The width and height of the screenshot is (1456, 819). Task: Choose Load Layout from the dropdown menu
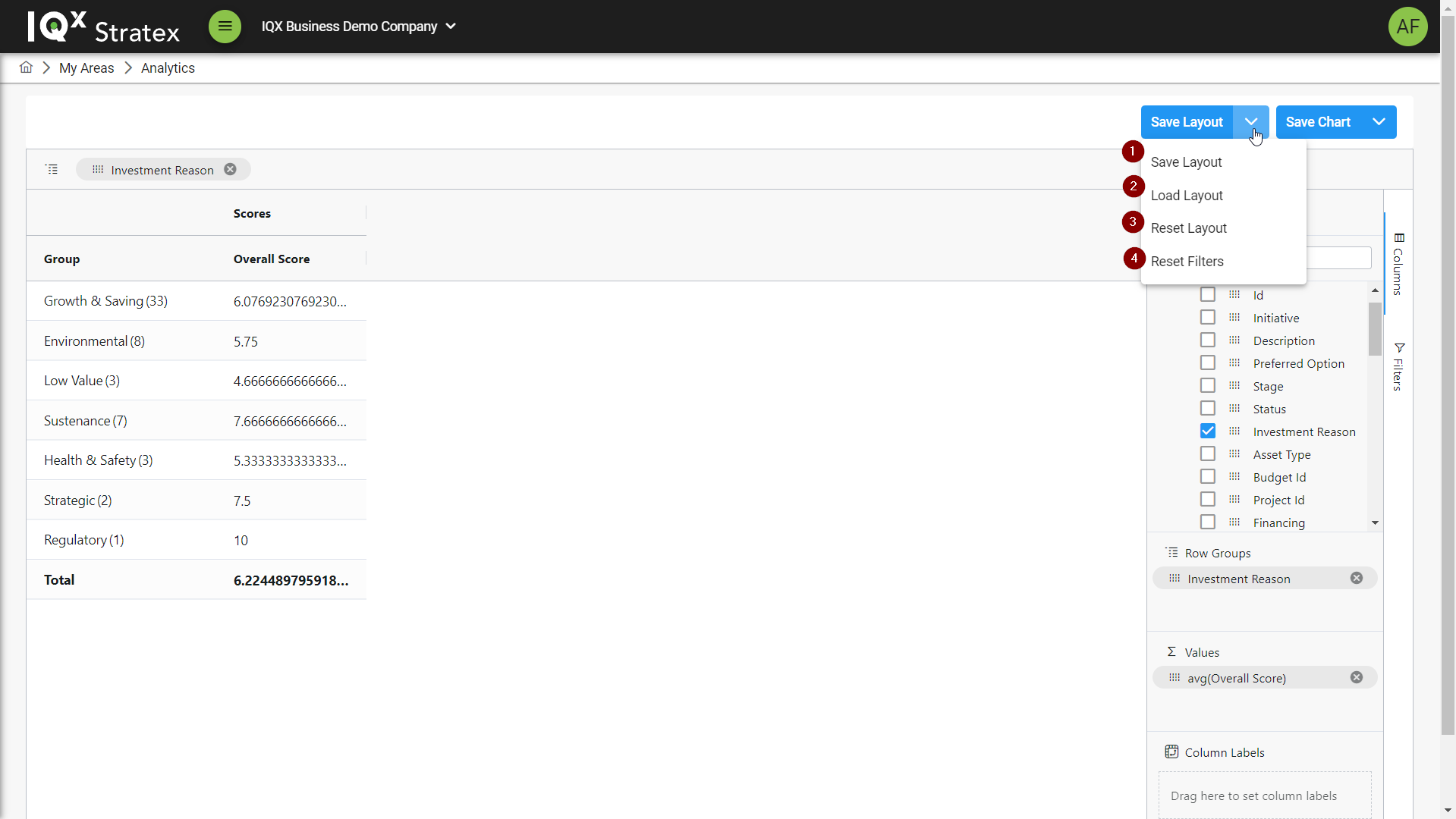point(1187,196)
